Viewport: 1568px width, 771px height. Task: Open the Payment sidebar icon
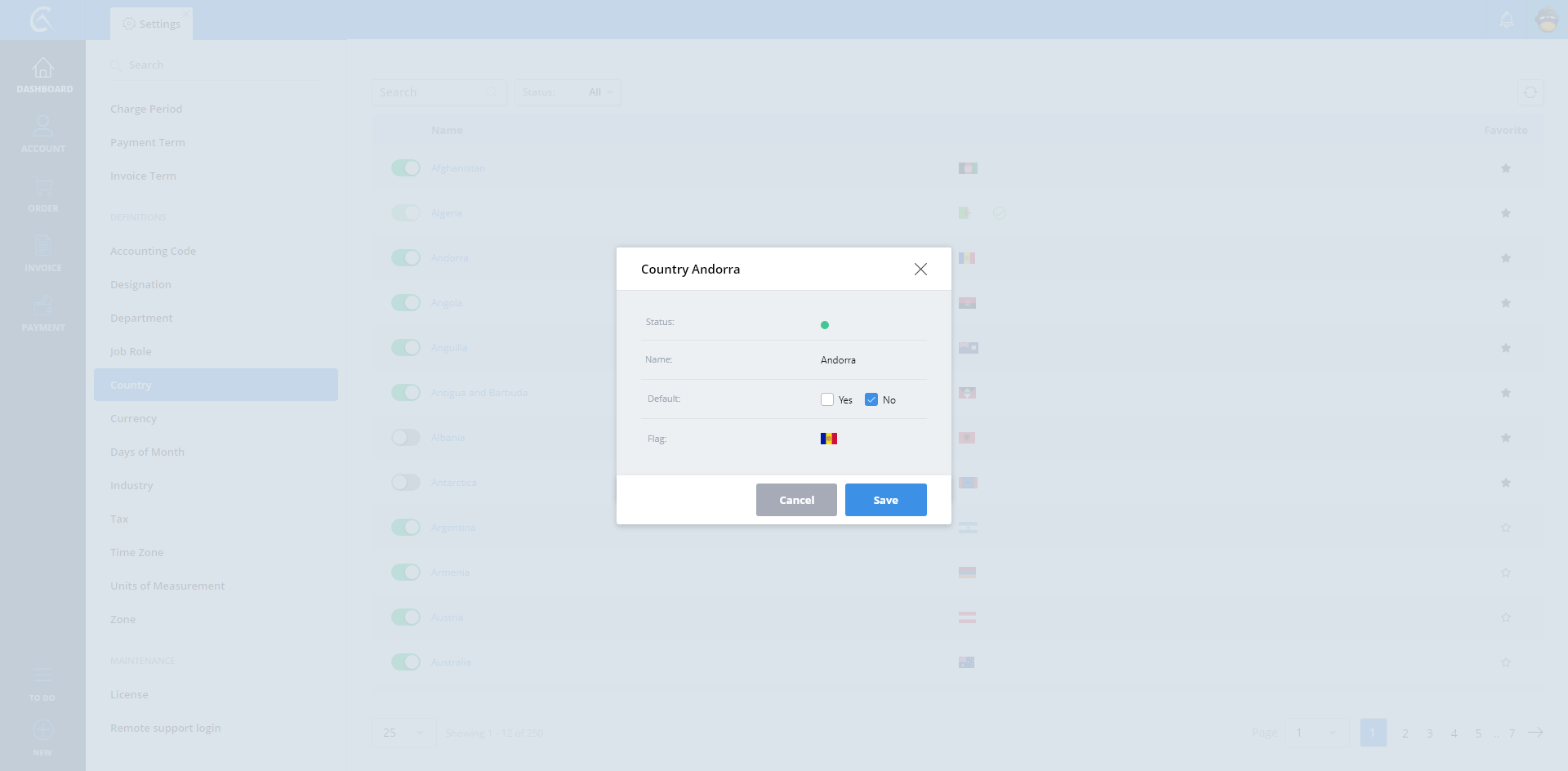coord(42,307)
